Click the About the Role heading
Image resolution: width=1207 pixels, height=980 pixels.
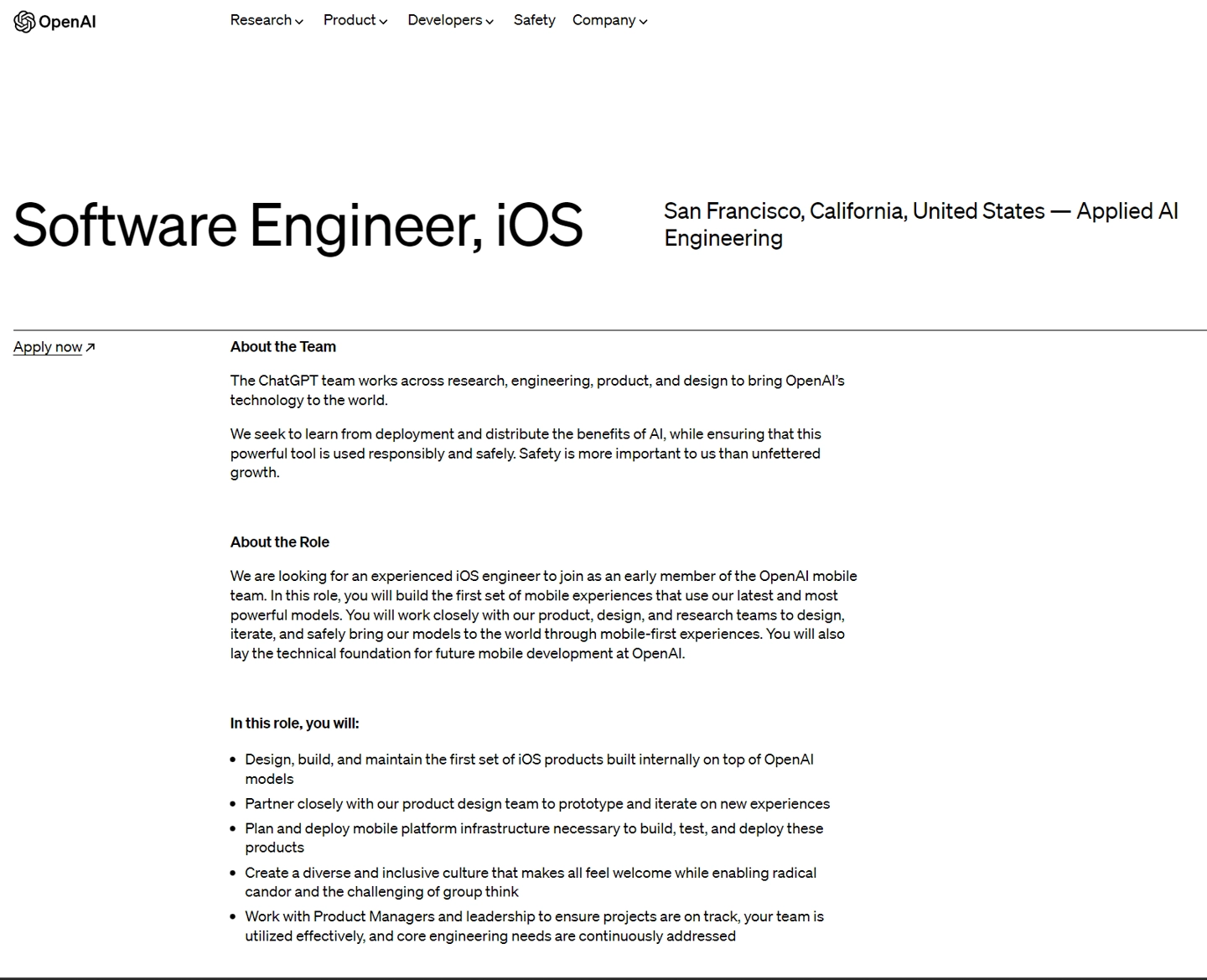(280, 542)
